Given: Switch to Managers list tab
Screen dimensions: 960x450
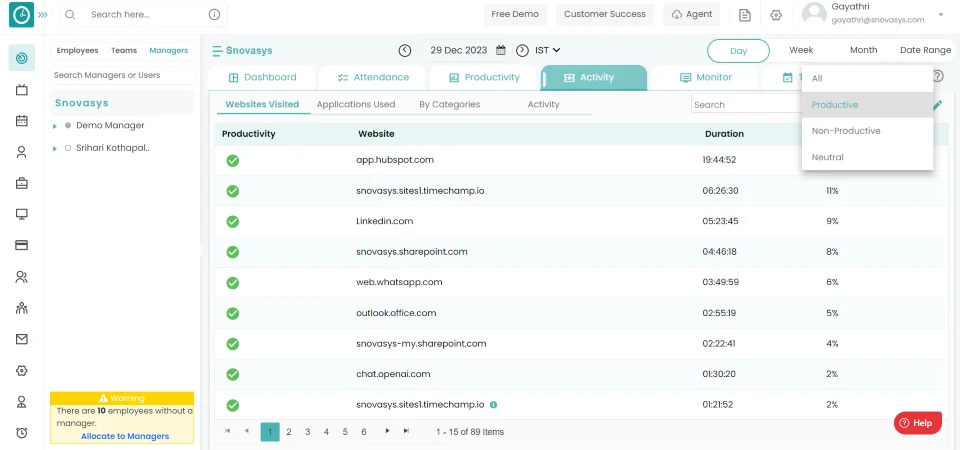Looking at the screenshot, I should (x=168, y=50).
